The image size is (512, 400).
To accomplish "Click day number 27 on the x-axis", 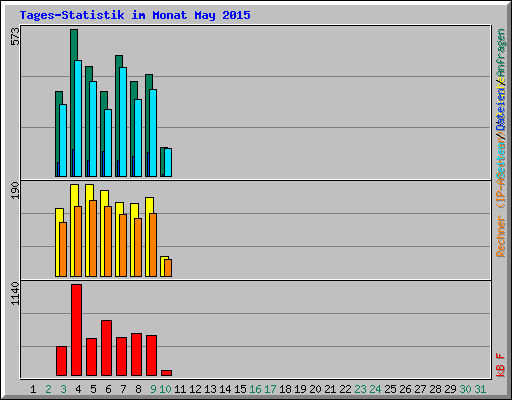I will [x=420, y=389].
